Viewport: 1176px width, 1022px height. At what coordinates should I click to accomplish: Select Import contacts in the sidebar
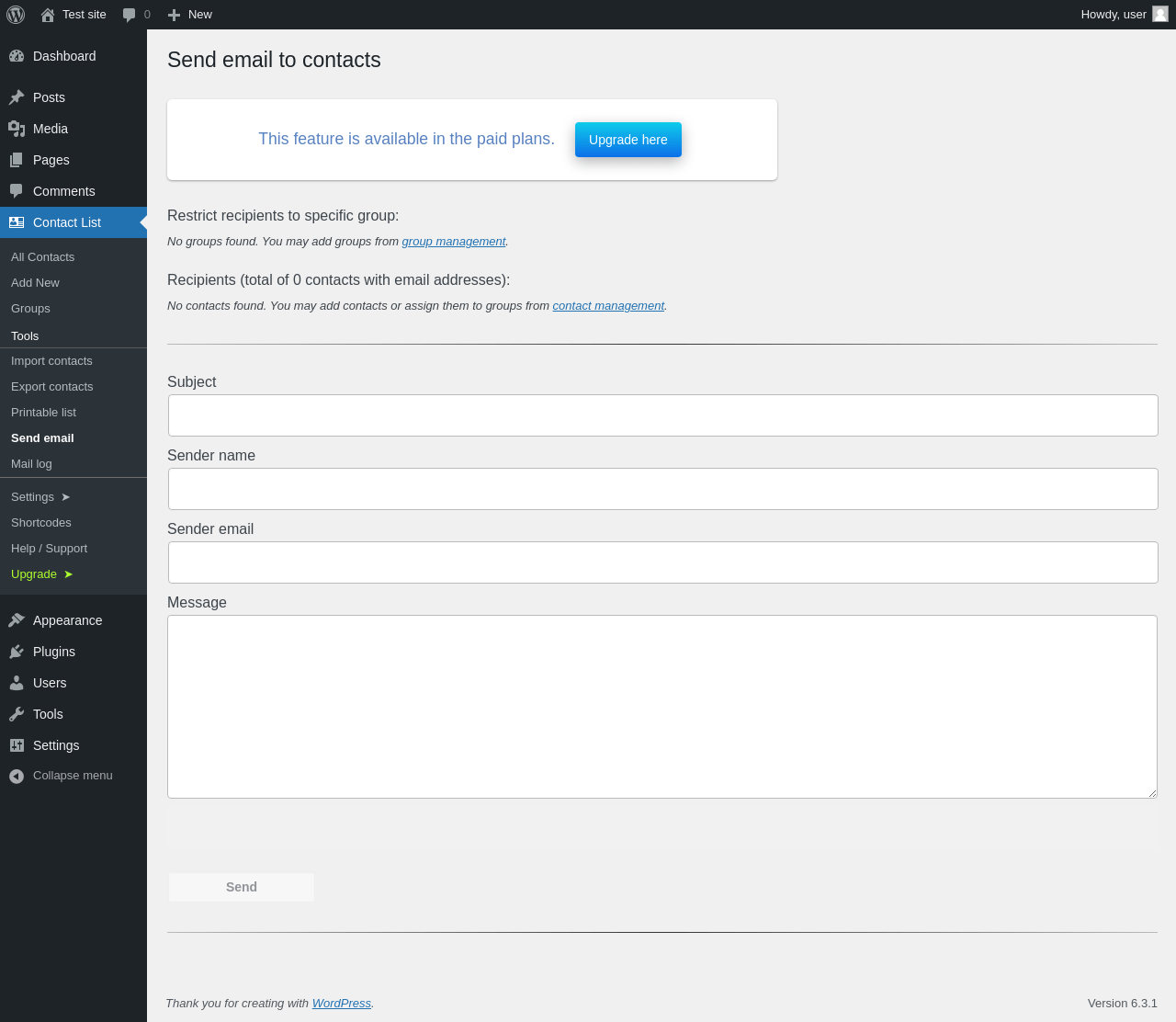(51, 361)
